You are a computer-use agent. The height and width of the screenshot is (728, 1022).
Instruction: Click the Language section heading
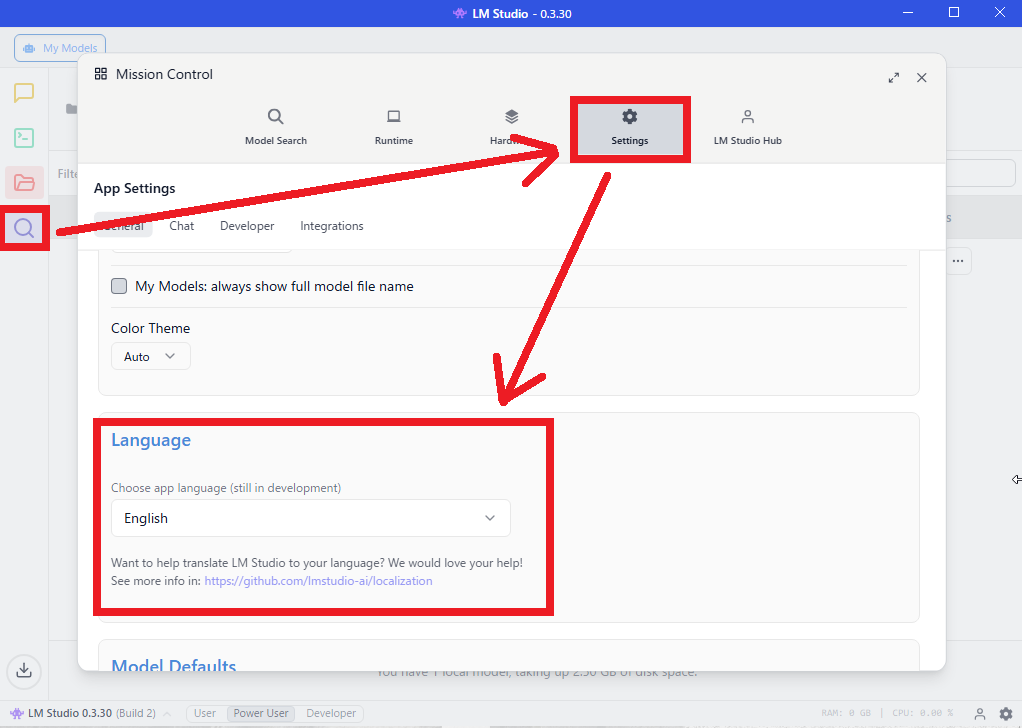coord(151,440)
